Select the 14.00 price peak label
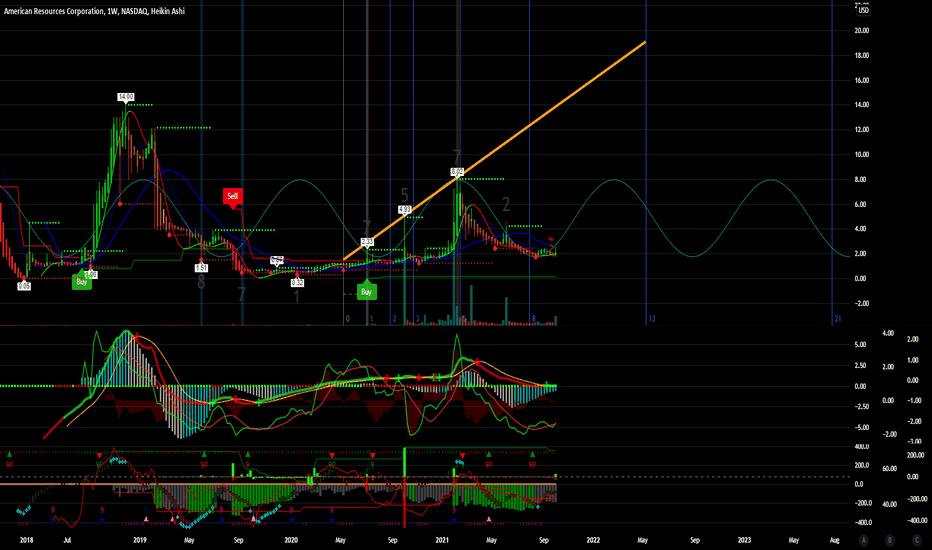Viewport: 932px width, 550px height. [125, 97]
